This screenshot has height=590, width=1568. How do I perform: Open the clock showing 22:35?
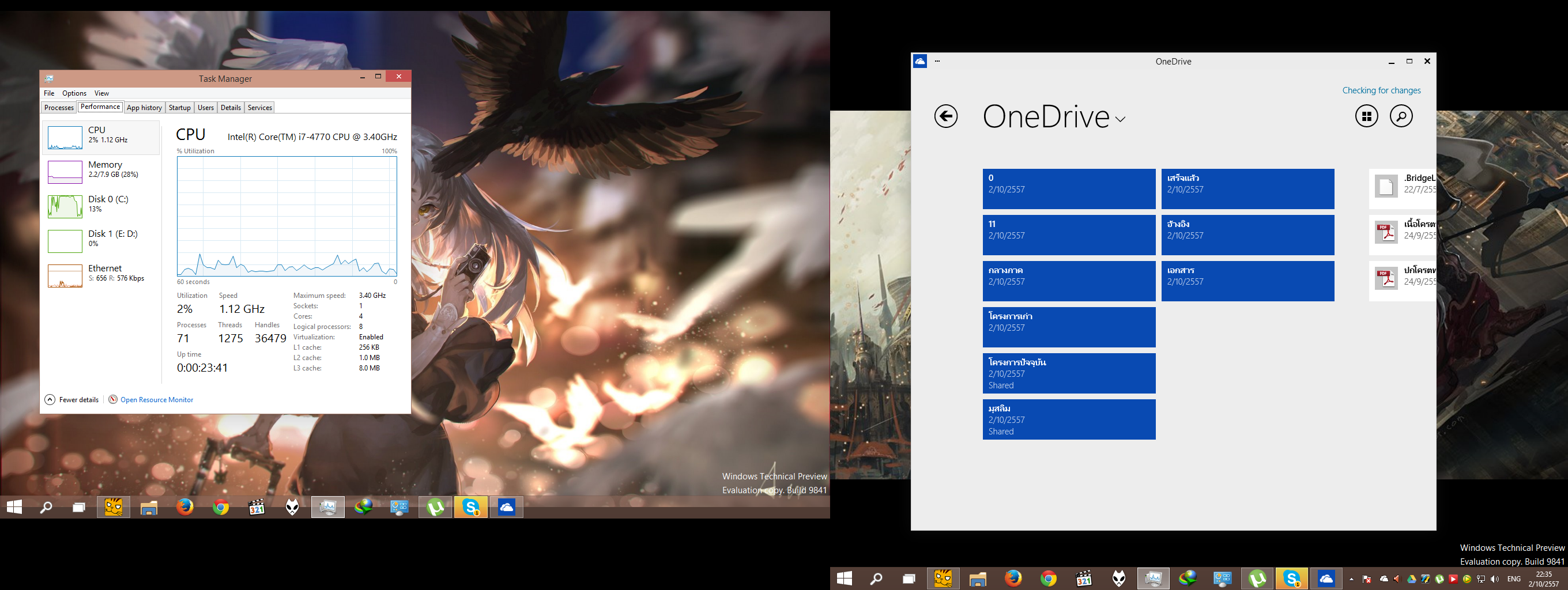(1543, 579)
